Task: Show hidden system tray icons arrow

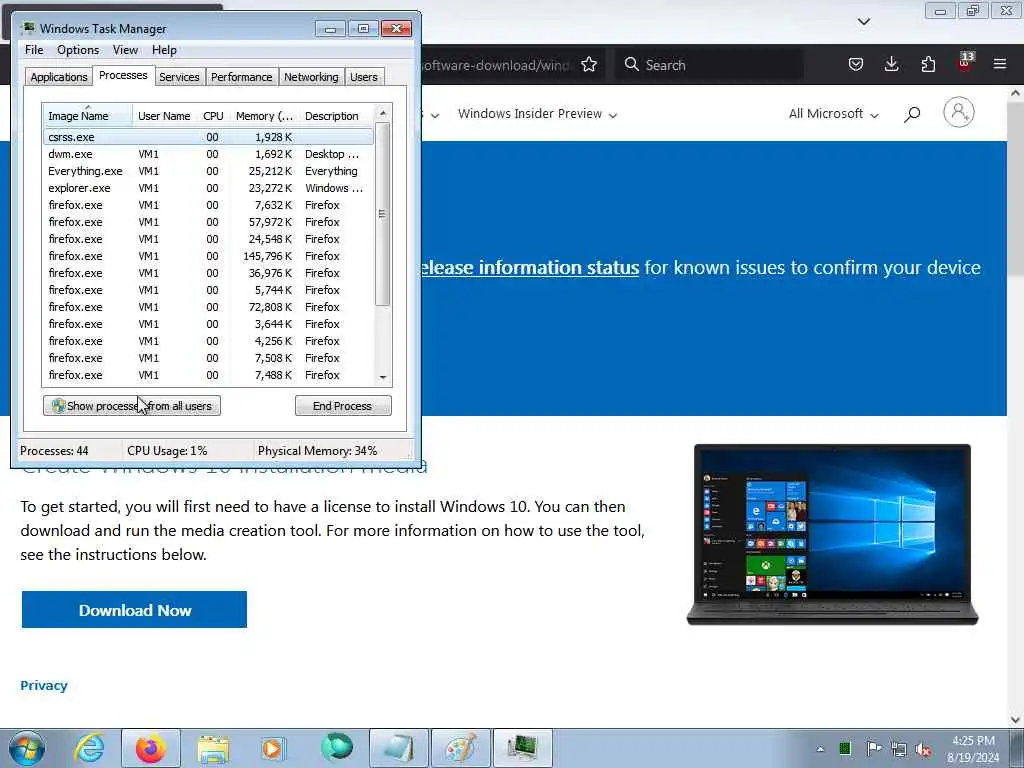Action: [x=820, y=749]
